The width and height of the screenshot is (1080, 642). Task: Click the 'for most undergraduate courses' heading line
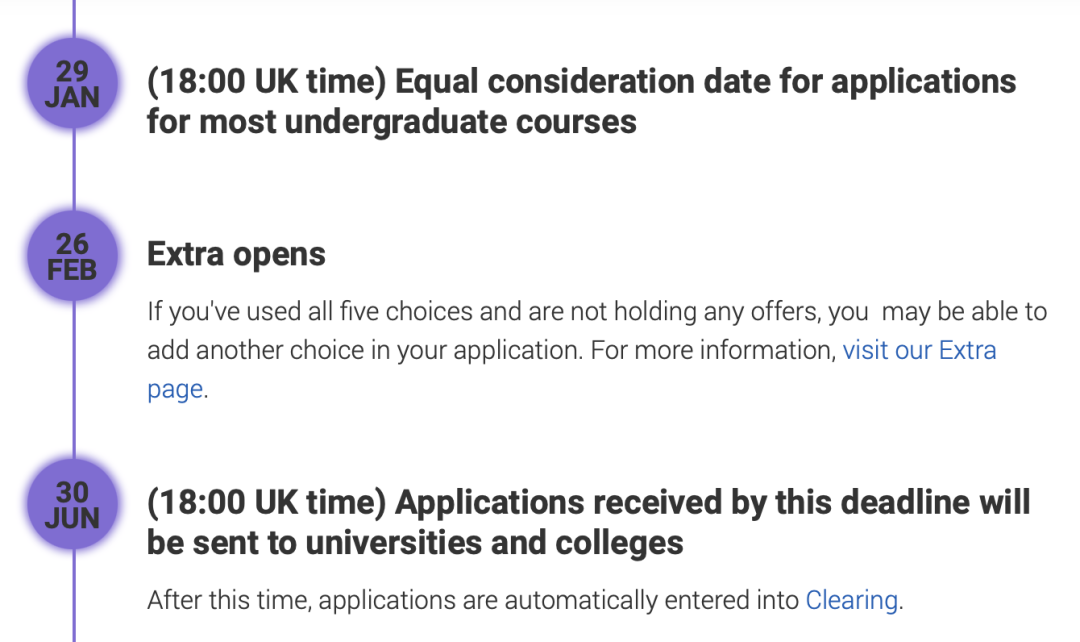coord(392,122)
